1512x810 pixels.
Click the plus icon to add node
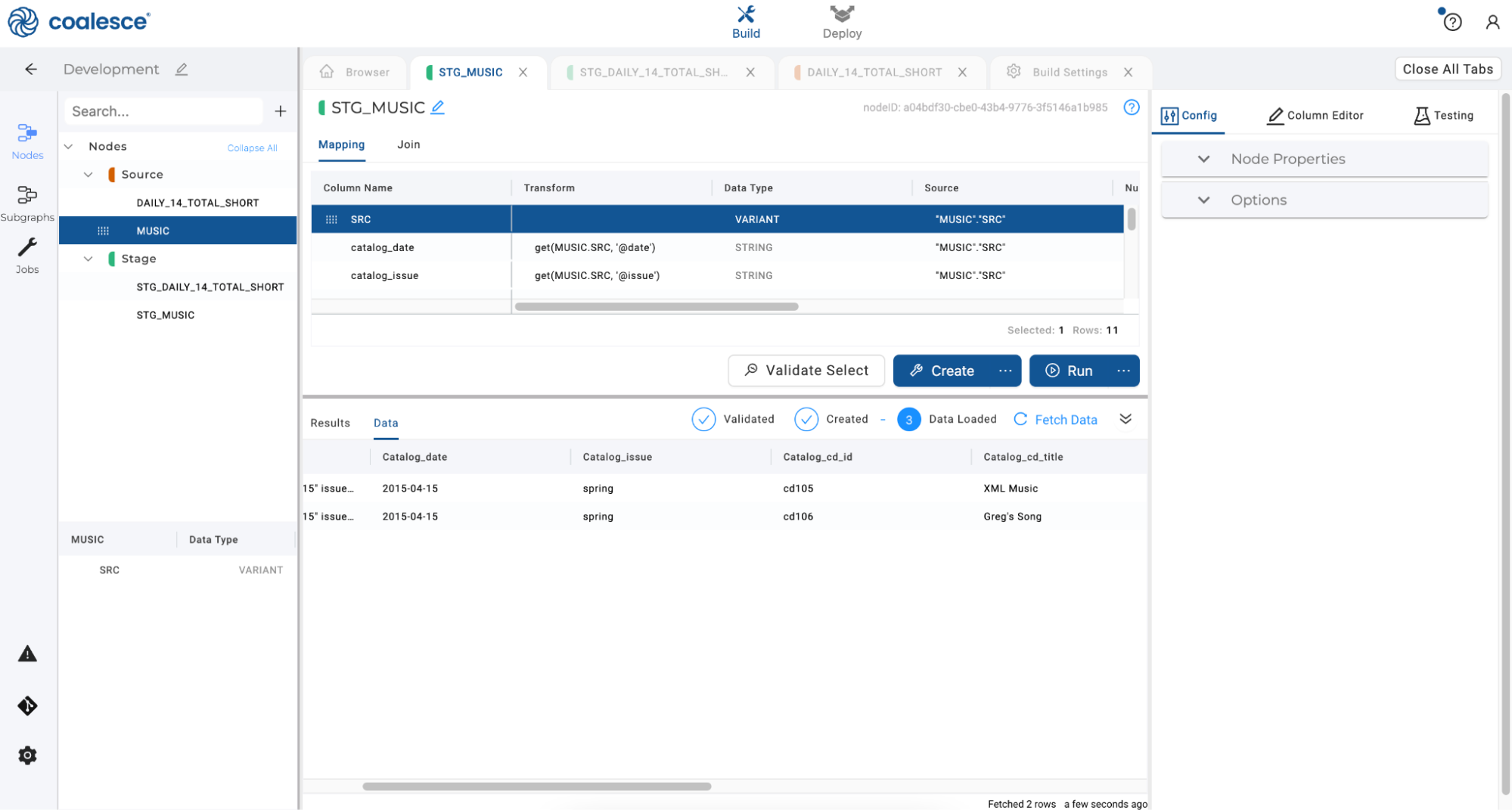click(x=281, y=111)
